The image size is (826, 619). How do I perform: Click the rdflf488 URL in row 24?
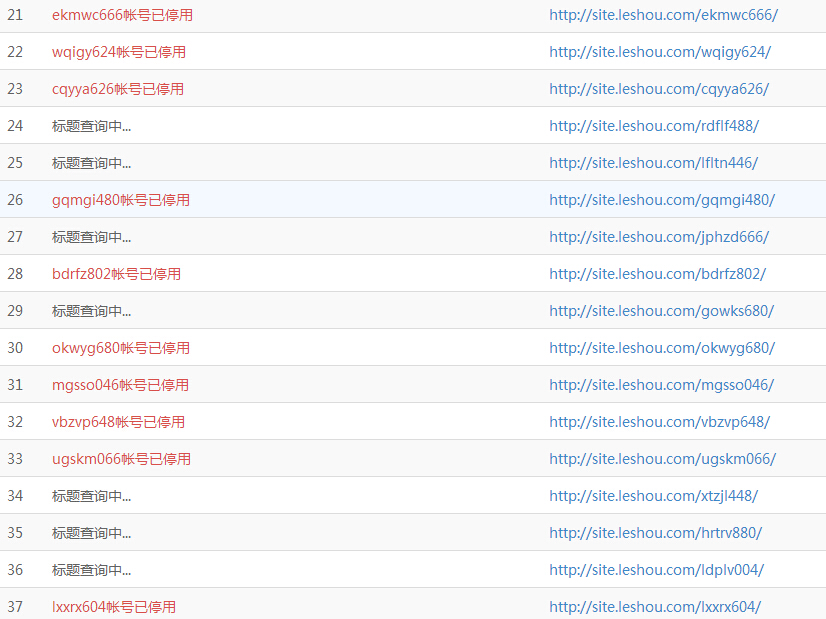pos(653,126)
